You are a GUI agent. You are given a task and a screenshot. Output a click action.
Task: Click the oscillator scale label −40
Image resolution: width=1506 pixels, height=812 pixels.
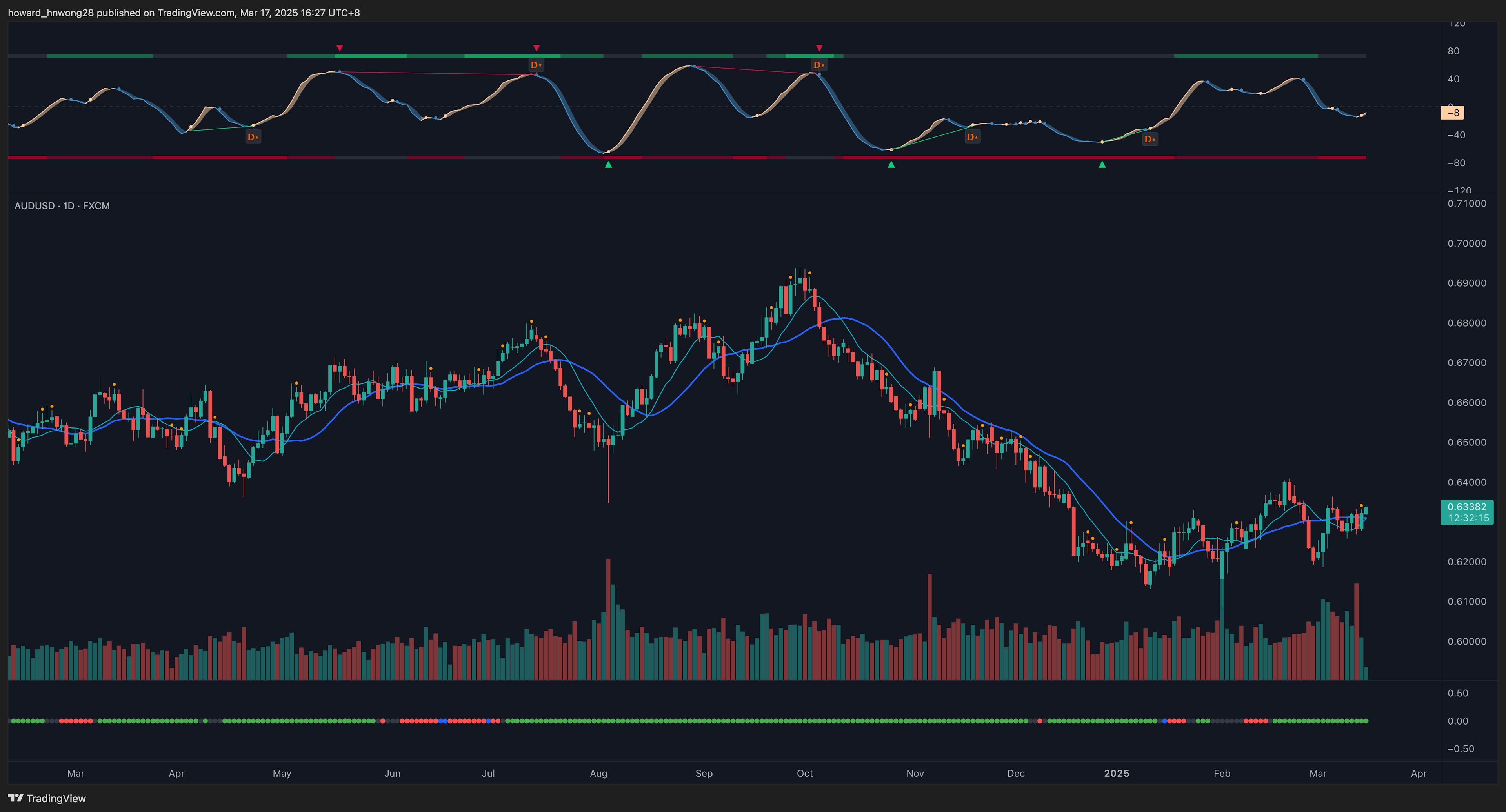(1456, 135)
